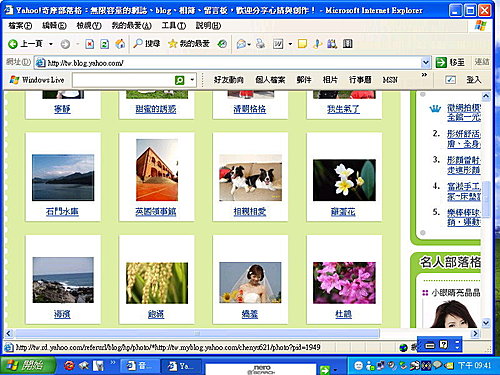
Task: Click the green Windows Live search button
Action: [179, 80]
